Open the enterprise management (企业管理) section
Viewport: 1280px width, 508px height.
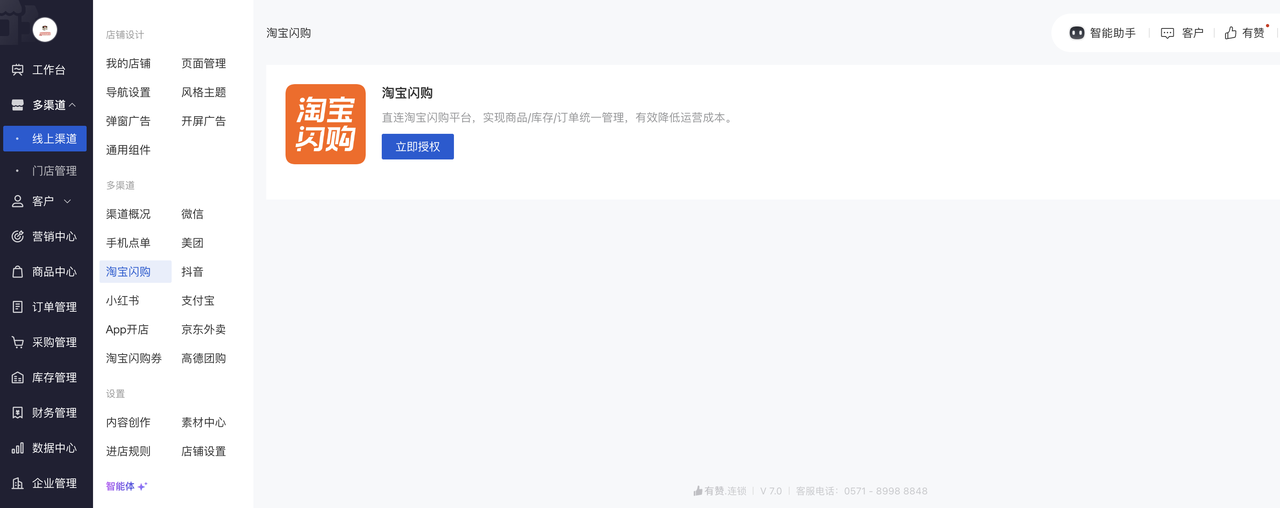[54, 483]
